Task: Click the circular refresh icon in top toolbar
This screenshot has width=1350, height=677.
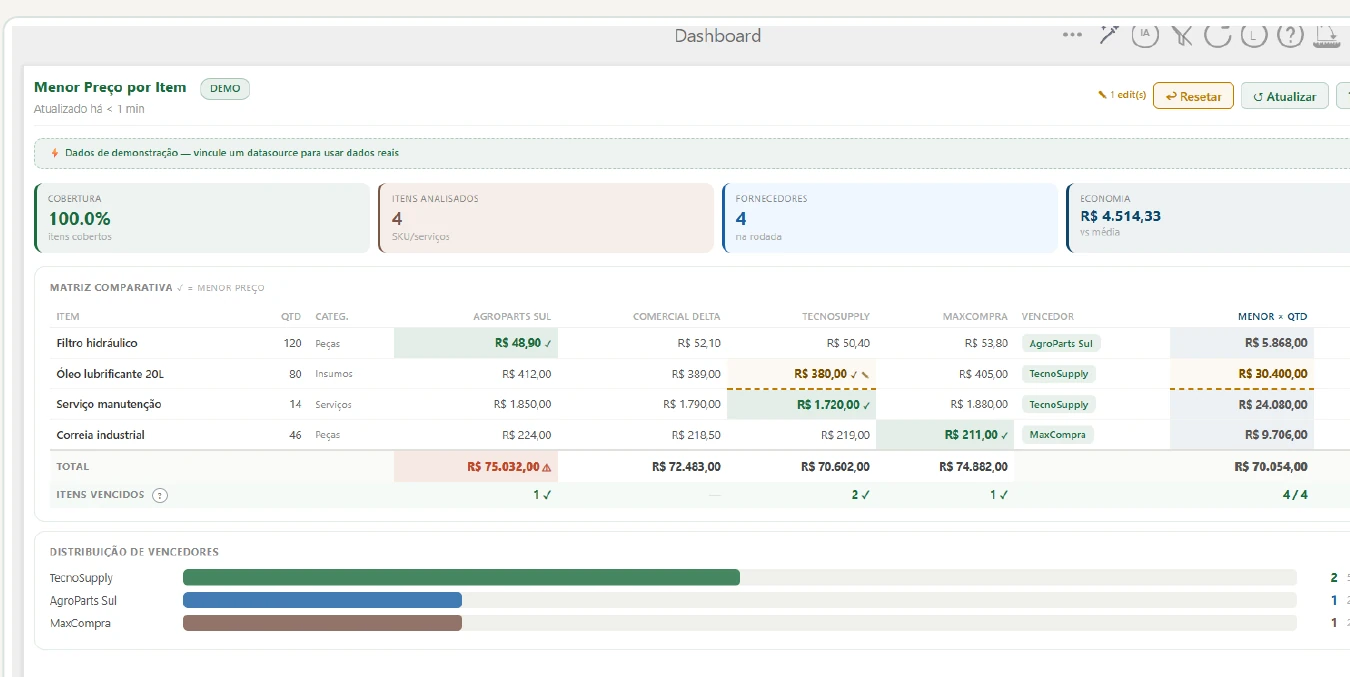Action: pyautogui.click(x=1218, y=35)
